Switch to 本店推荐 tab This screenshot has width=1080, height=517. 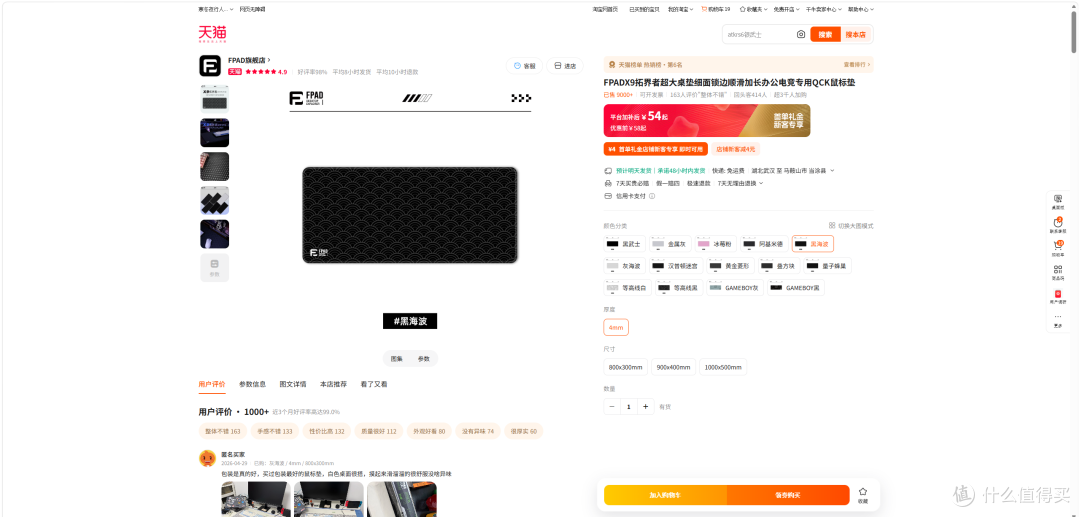[x=333, y=384]
